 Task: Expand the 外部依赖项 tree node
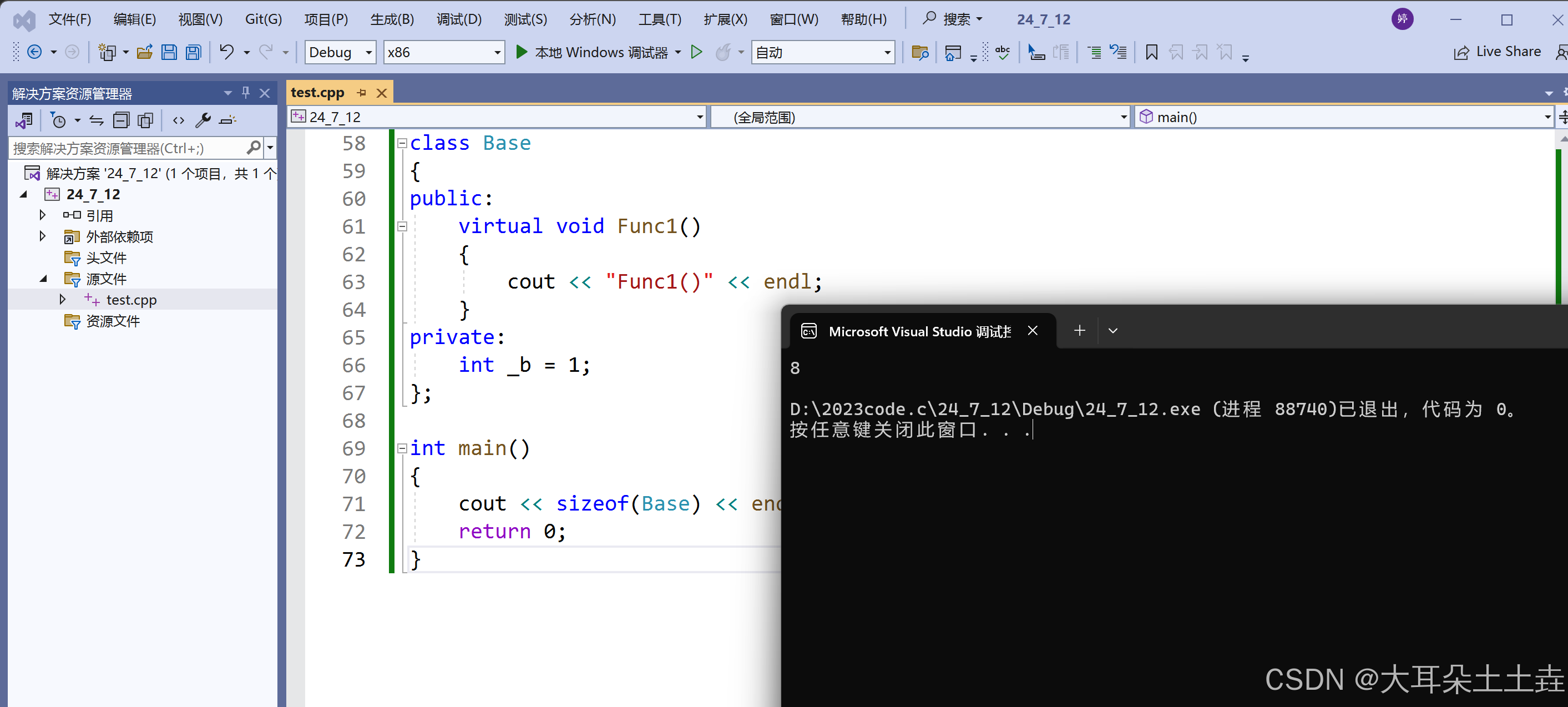pos(42,236)
